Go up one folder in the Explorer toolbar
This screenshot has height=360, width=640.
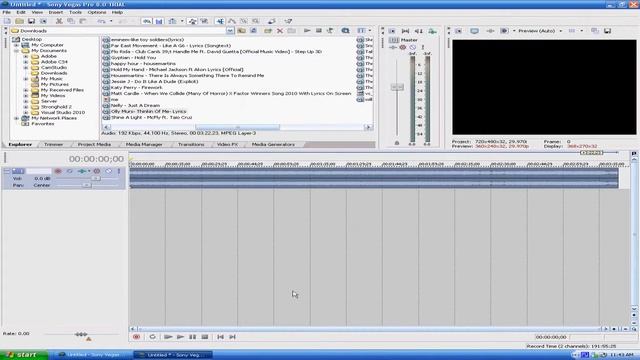[x=242, y=31]
